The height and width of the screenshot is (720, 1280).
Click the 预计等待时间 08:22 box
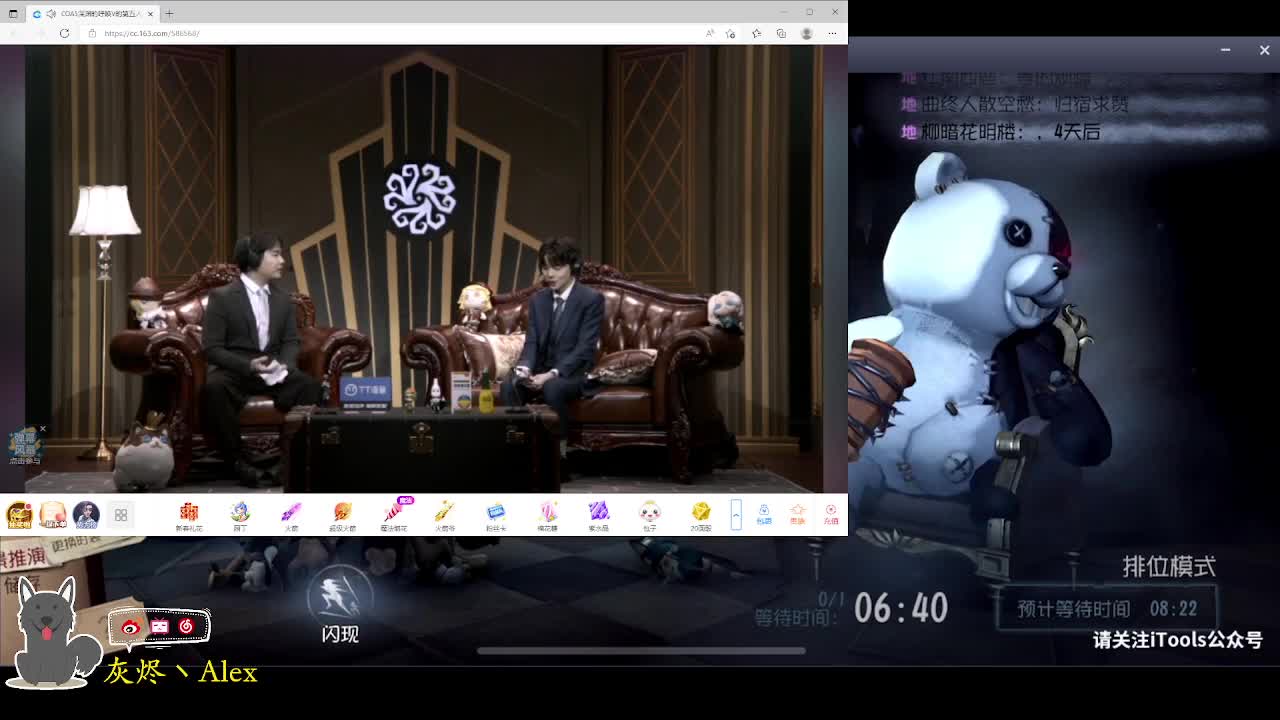point(1107,608)
